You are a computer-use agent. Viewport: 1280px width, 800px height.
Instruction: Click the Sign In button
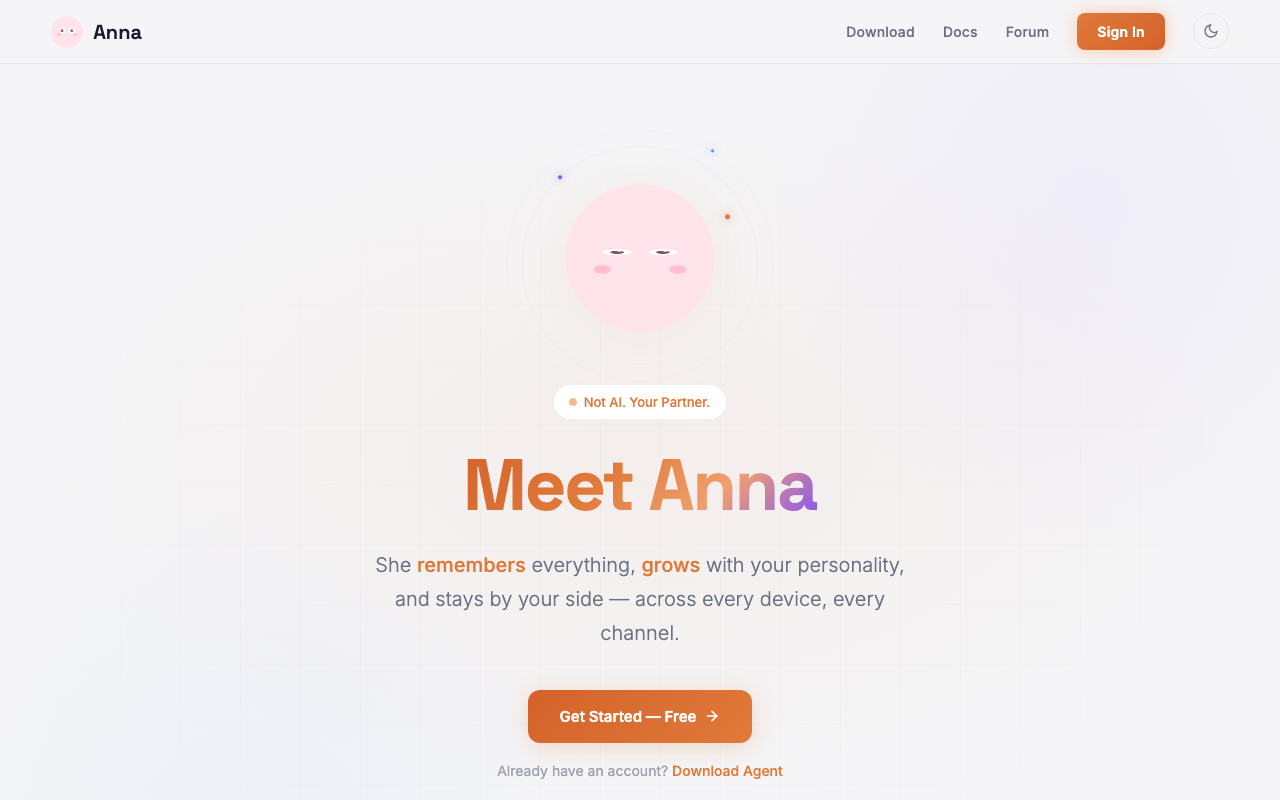coord(1121,32)
